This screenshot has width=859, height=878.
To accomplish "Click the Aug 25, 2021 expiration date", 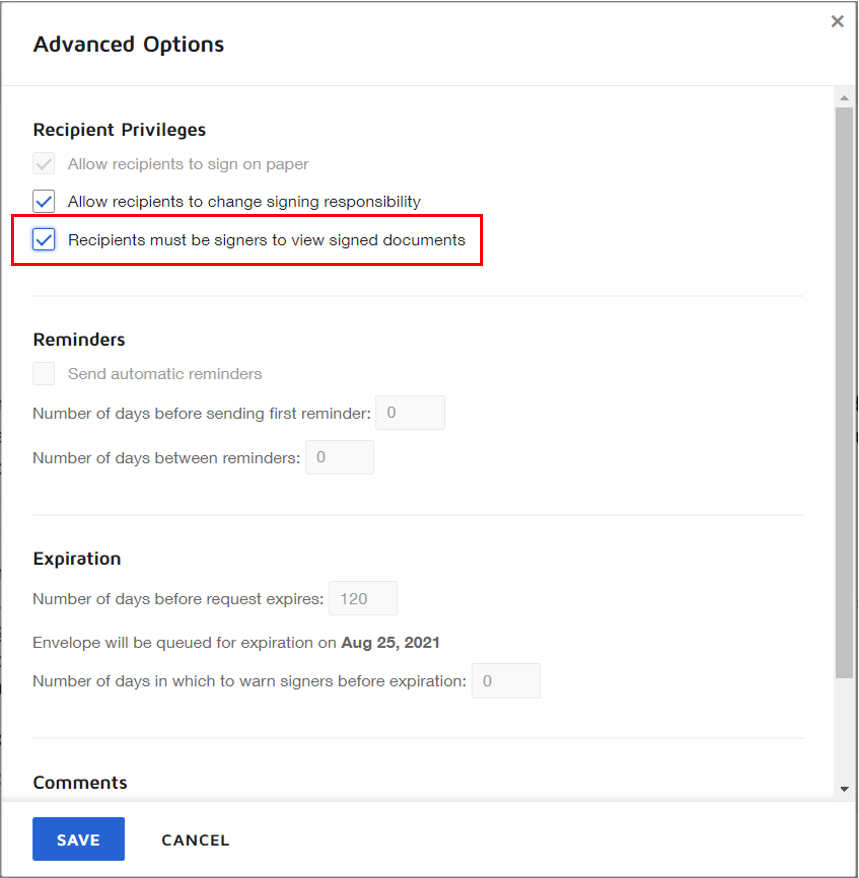I will [390, 643].
